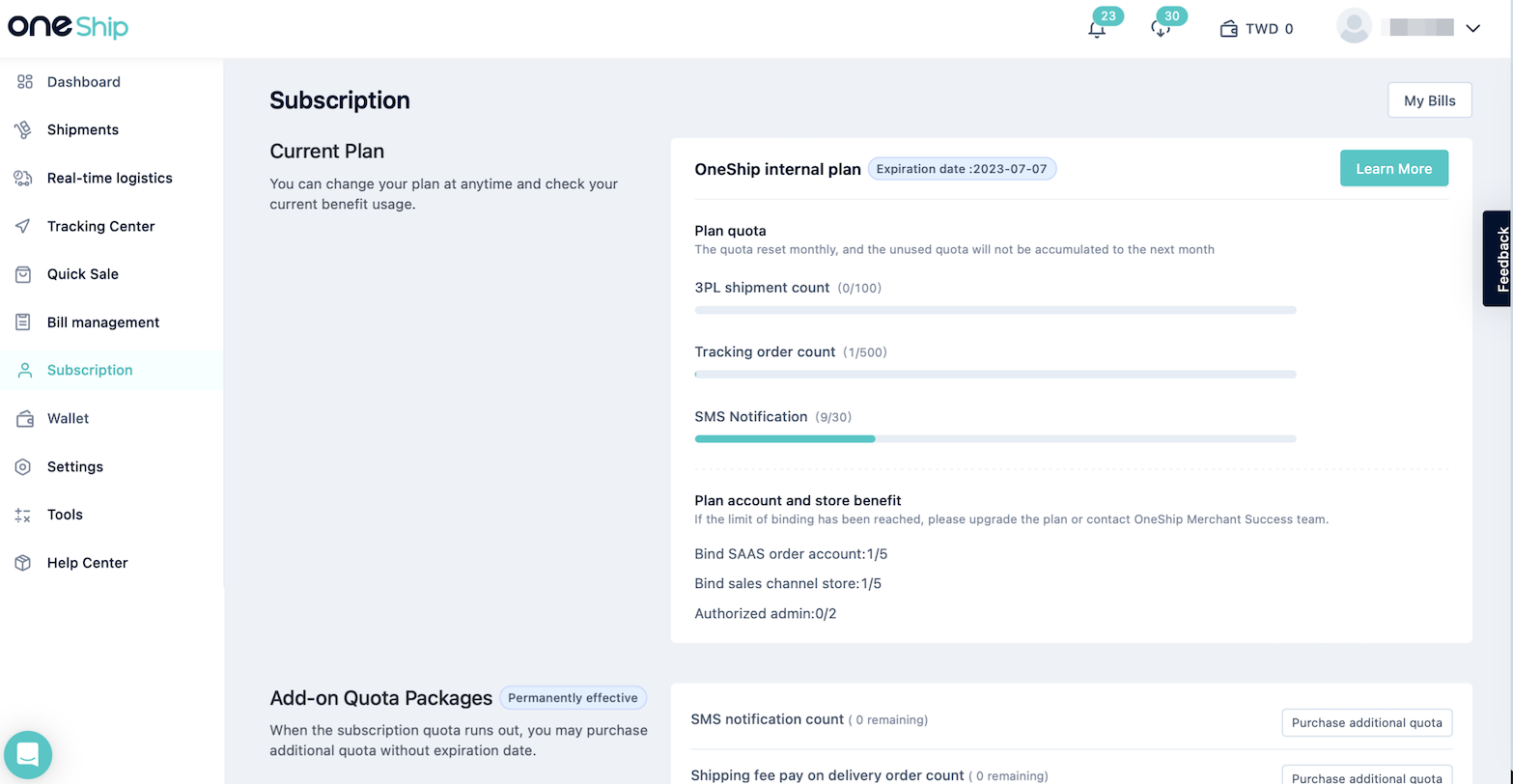Click the Help Center cube icon
The width and height of the screenshot is (1513, 784).
(x=24, y=563)
